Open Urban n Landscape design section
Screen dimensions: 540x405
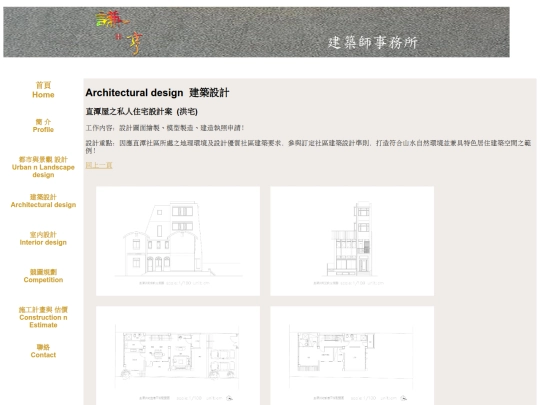tap(43, 167)
